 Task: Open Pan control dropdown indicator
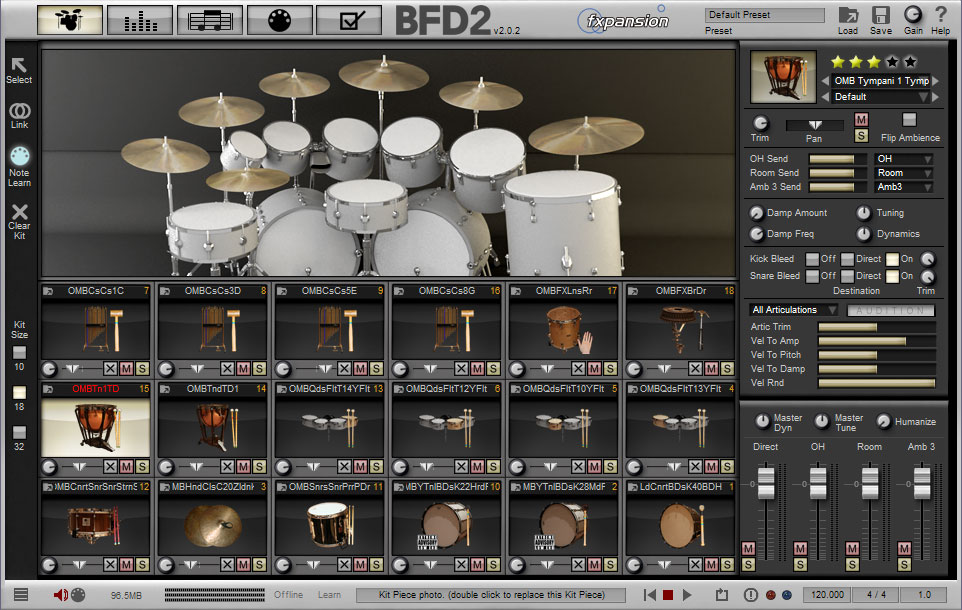[815, 125]
